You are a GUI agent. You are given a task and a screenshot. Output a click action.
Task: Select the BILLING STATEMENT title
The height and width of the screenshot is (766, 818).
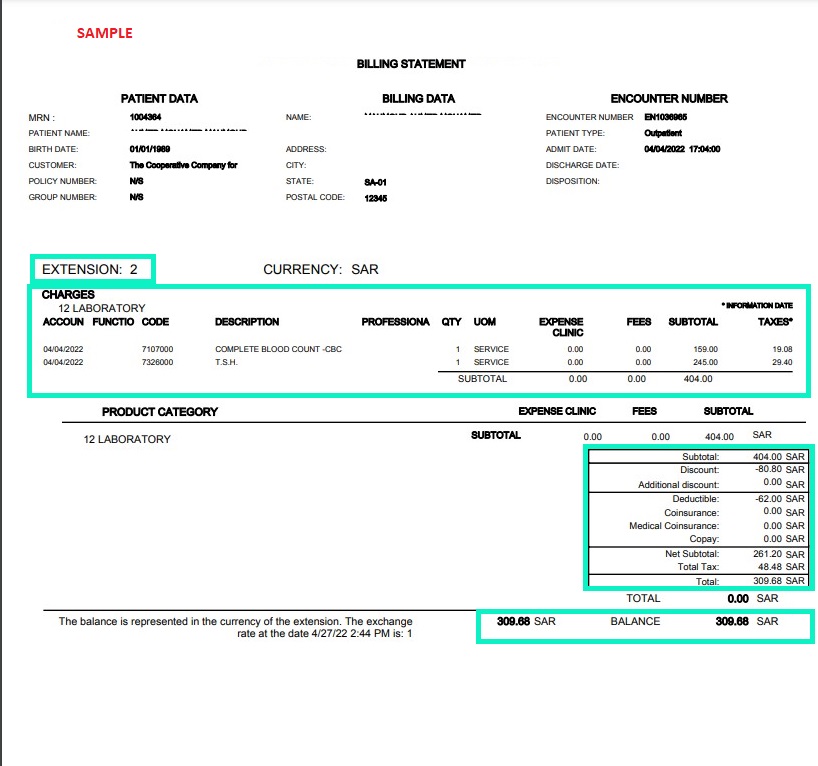(409, 63)
